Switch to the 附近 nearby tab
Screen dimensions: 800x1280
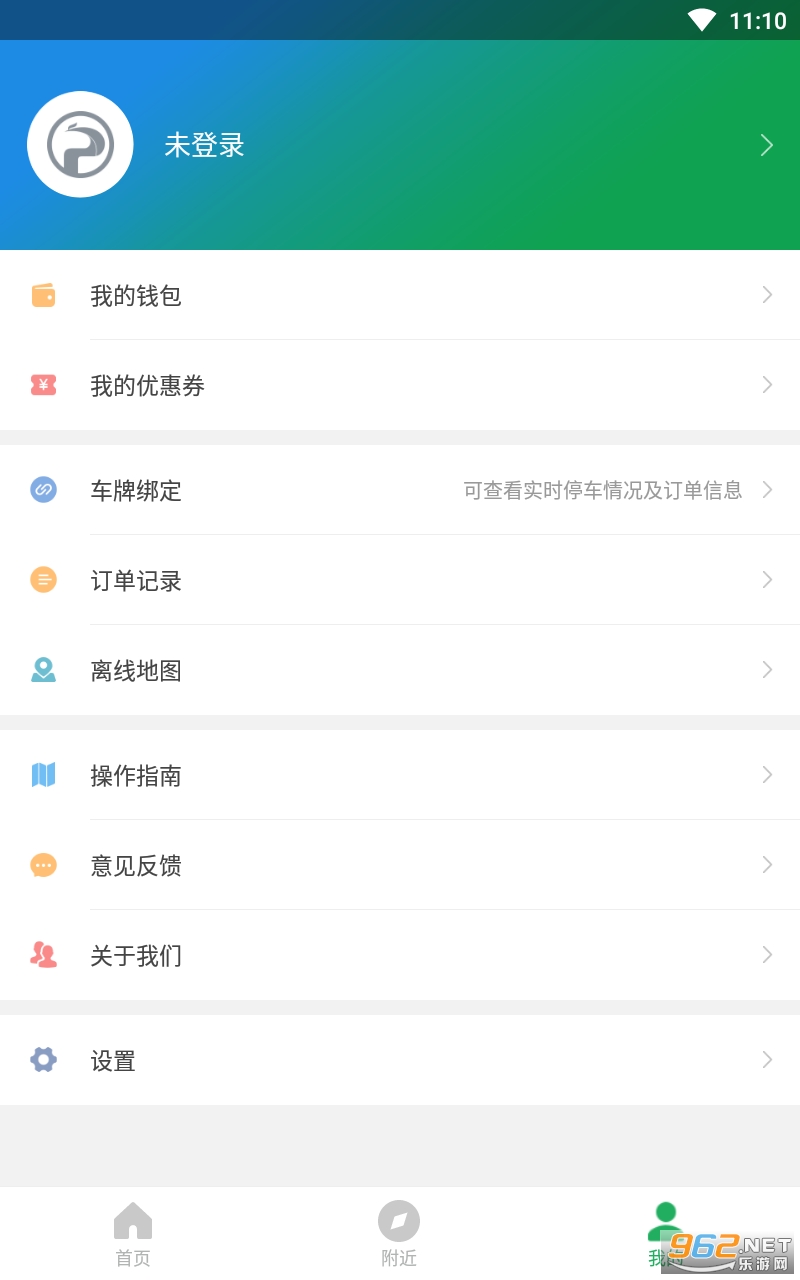(399, 1235)
